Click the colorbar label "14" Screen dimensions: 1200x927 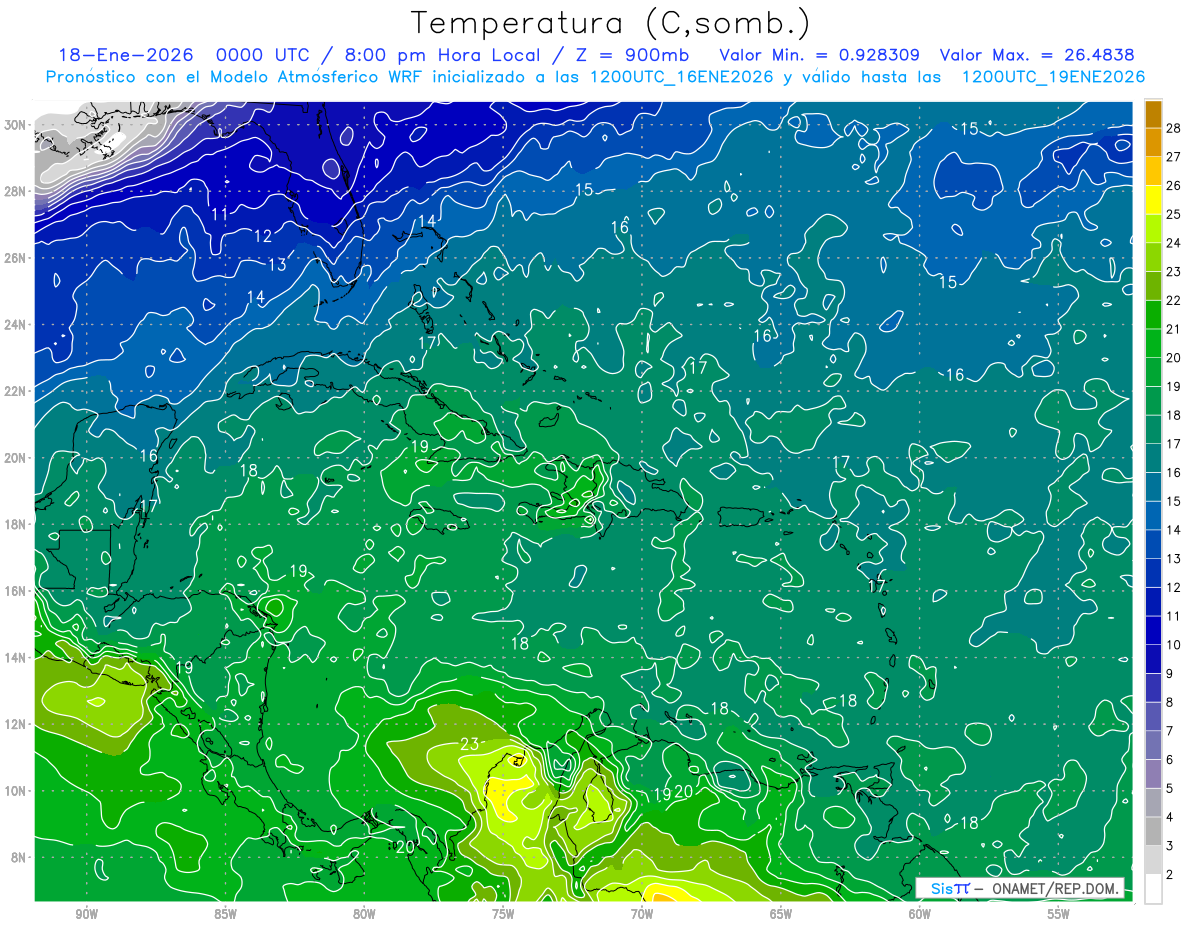pos(1174,530)
